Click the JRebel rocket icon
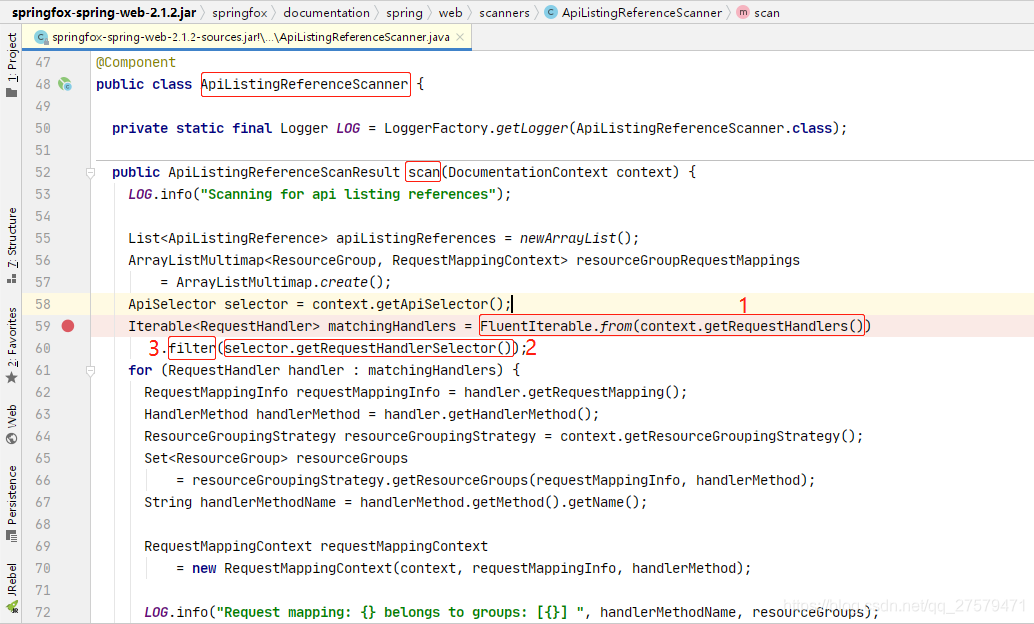1034x624 pixels. [x=12, y=607]
